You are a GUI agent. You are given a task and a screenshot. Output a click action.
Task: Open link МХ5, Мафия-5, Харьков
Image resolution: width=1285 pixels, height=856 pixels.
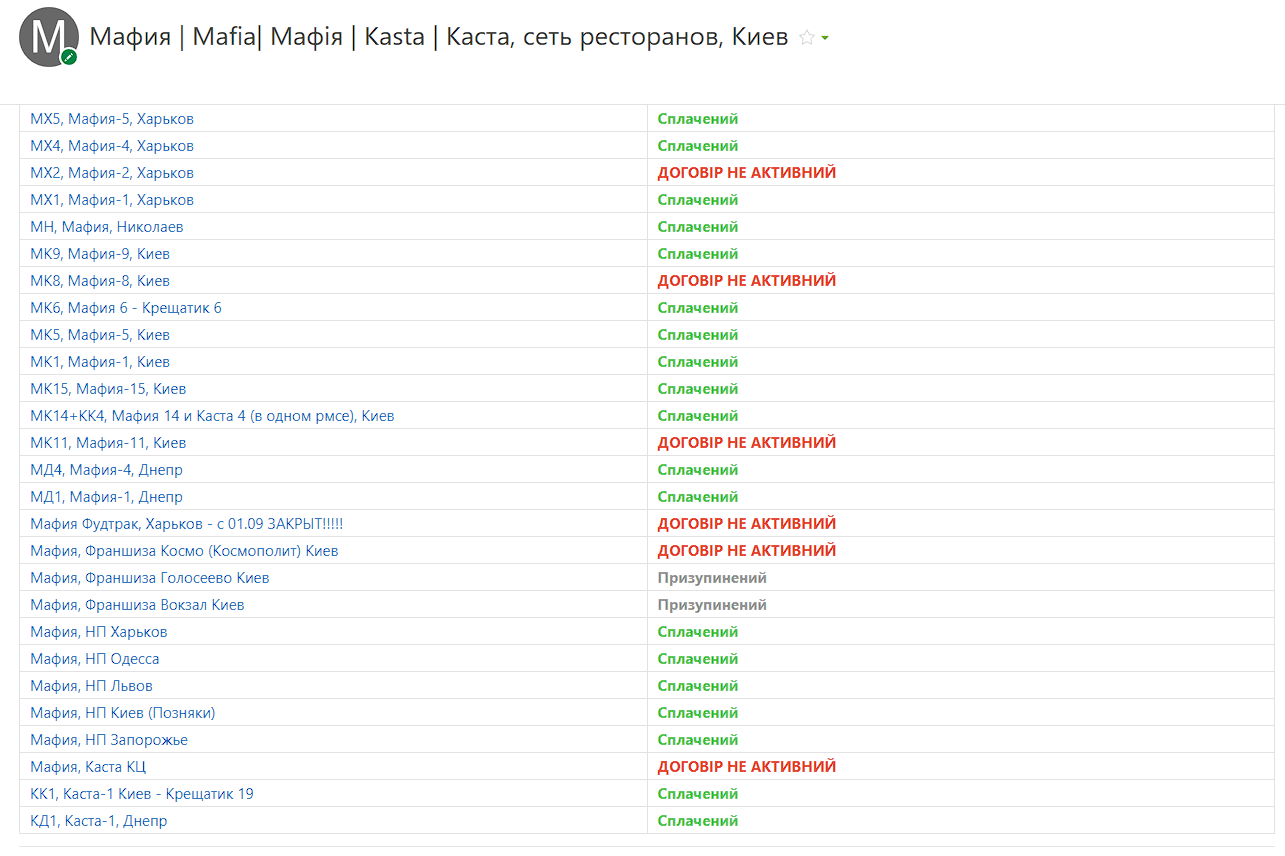point(112,119)
